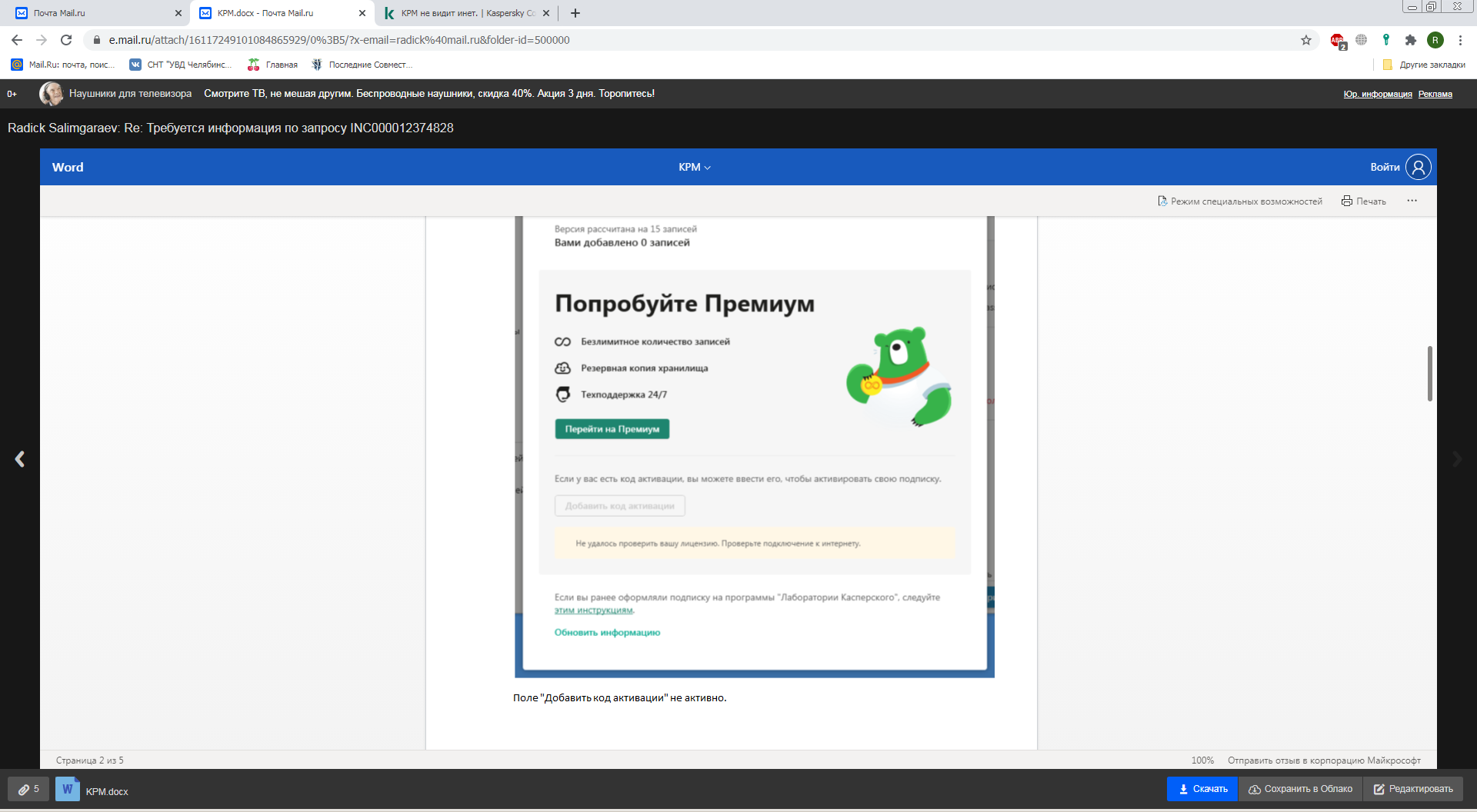Click the advertiser avatar in the ad bar
The image size is (1477, 812).
point(52,94)
